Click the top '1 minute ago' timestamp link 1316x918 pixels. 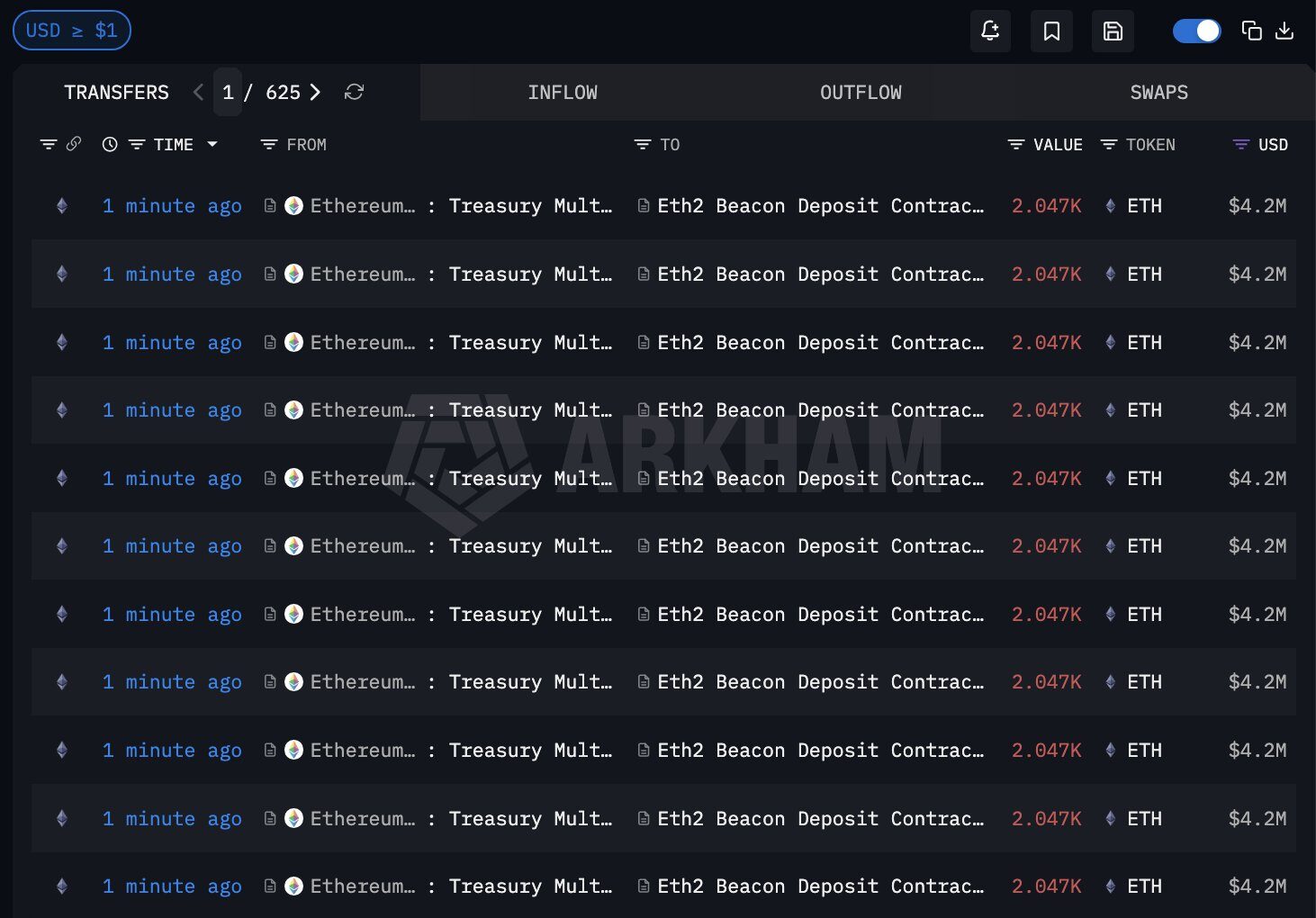(x=171, y=205)
